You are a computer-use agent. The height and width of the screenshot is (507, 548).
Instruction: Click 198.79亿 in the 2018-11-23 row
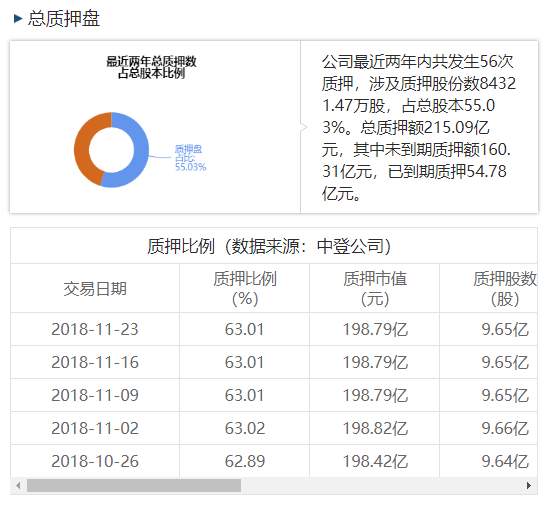coord(375,329)
